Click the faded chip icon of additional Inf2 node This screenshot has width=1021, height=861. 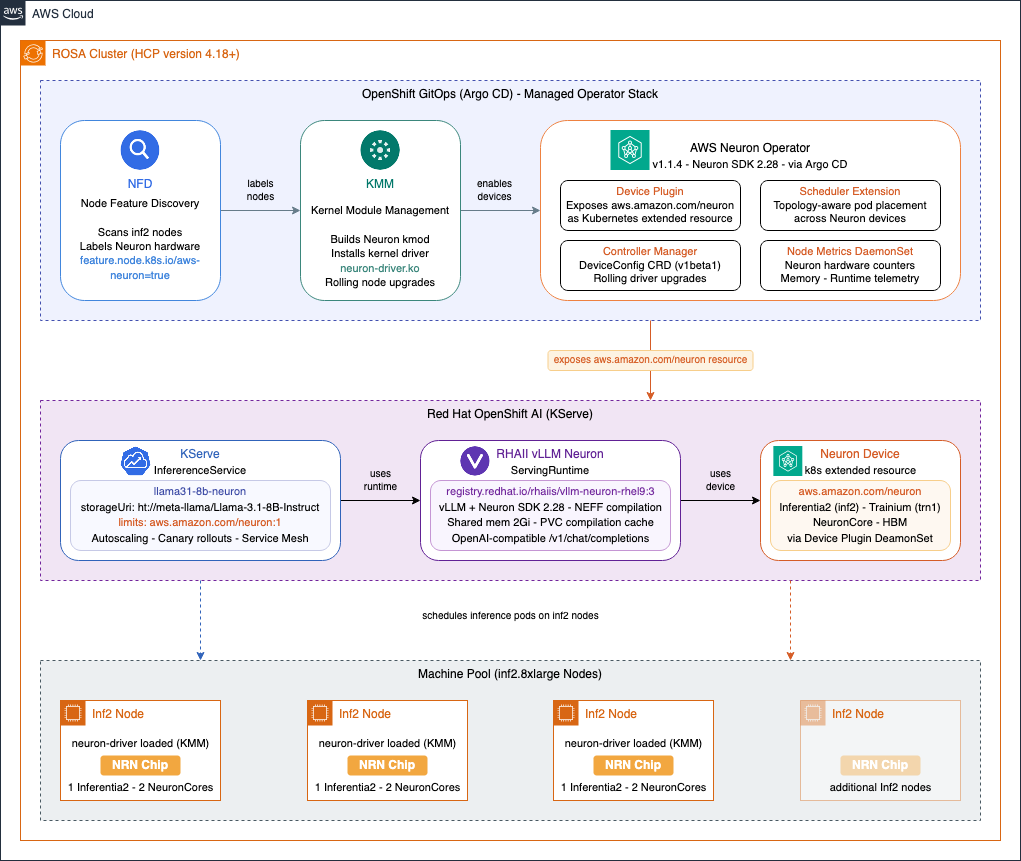[813, 713]
